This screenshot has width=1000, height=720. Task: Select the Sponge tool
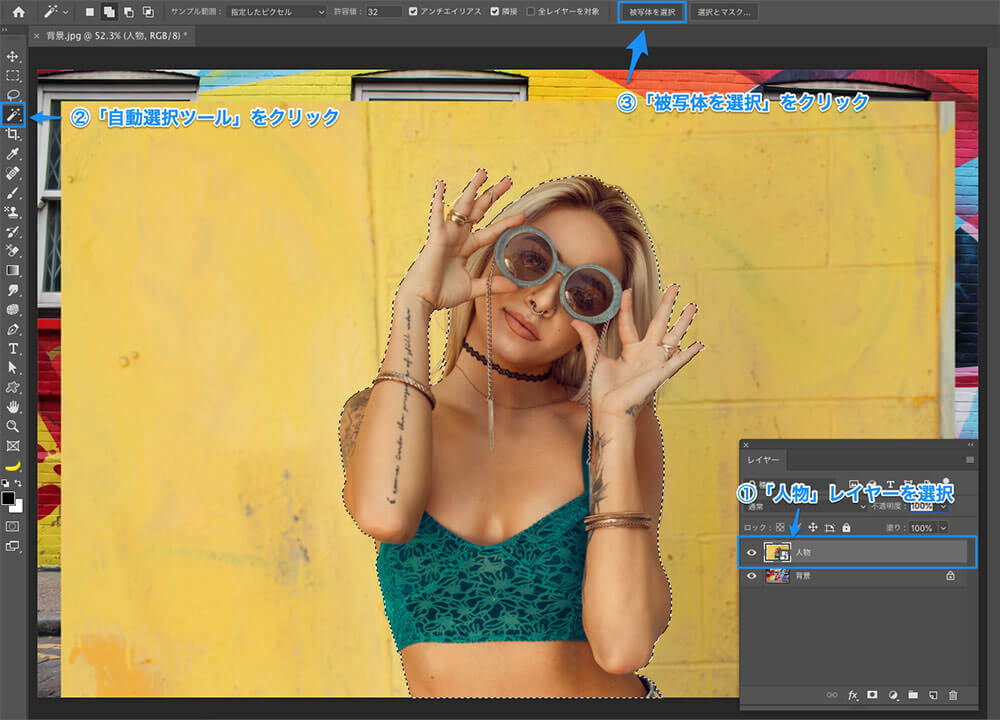pos(13,310)
